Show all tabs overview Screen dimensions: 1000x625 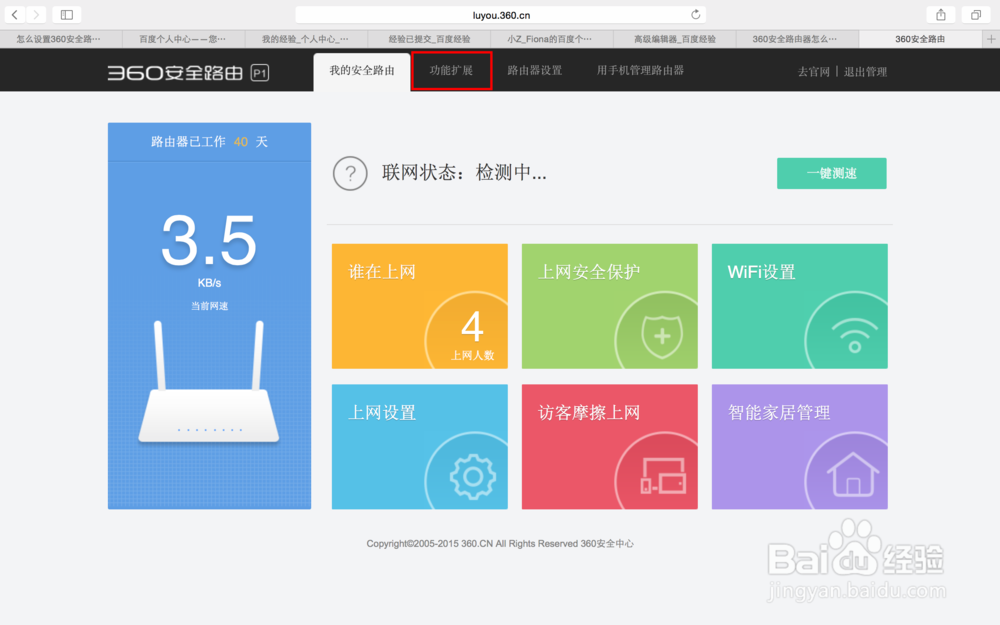(x=976, y=14)
